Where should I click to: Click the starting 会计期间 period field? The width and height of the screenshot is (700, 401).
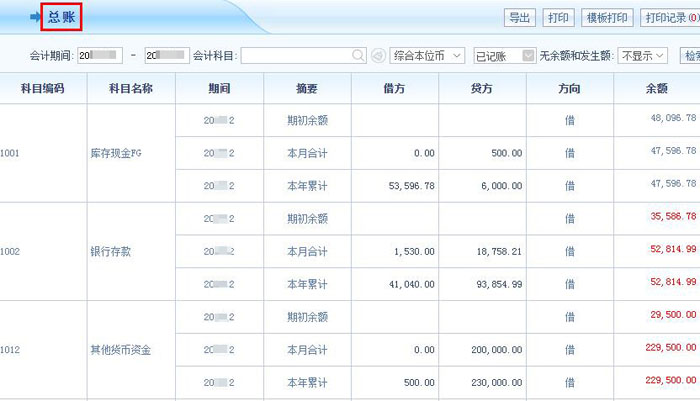[99, 55]
